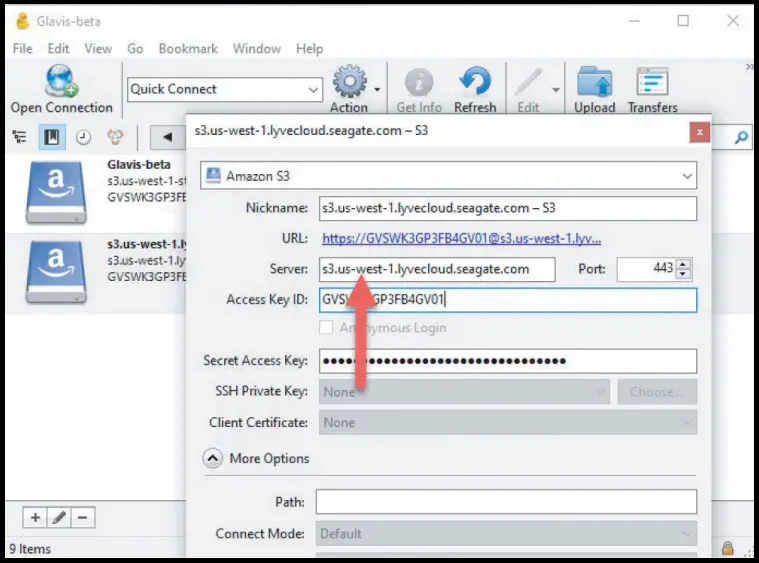Screen dimensions: 759x563
Task: Click the lock icon in status bar
Action: [x=728, y=548]
